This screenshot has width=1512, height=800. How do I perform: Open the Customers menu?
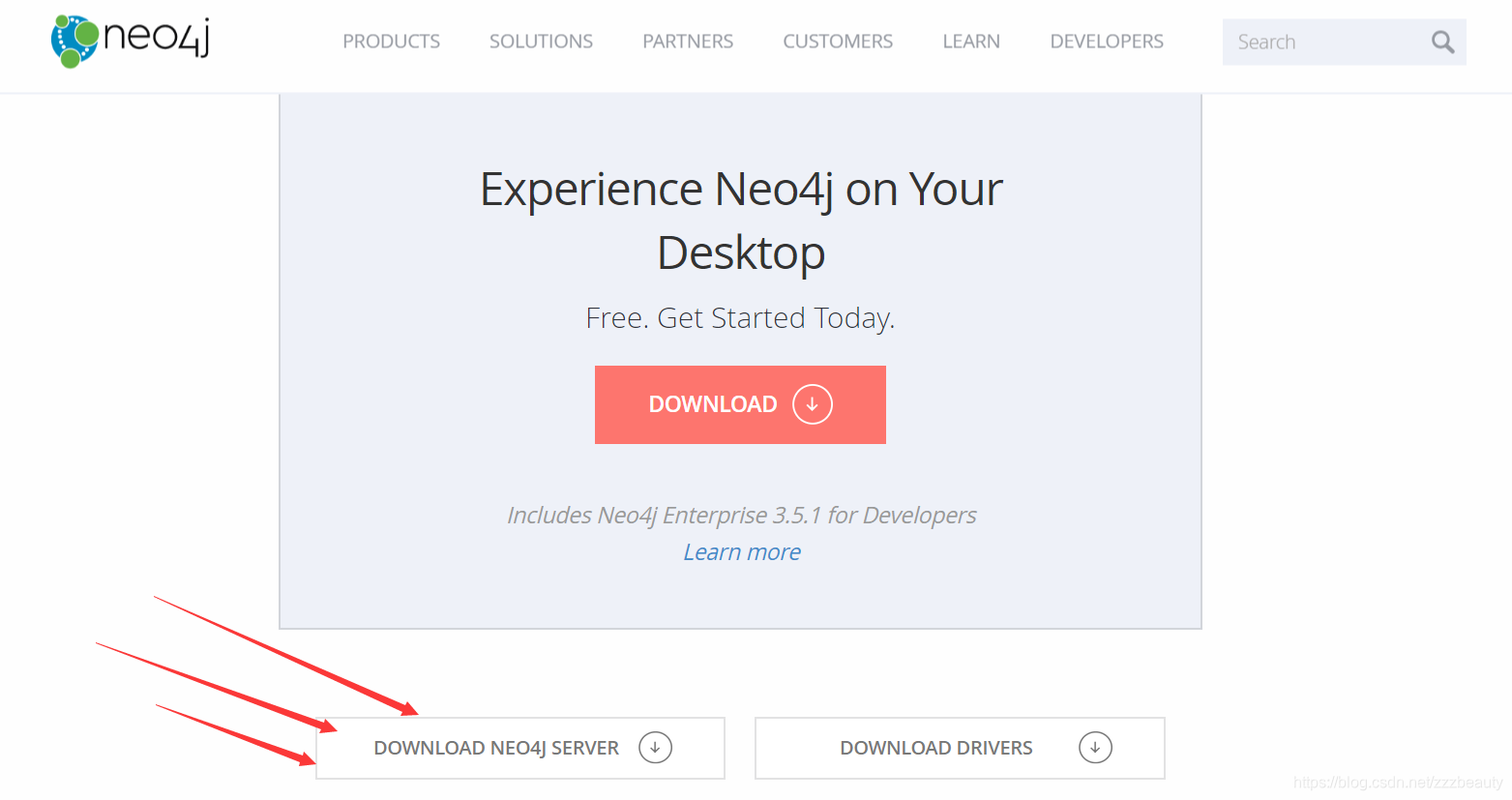(x=838, y=42)
